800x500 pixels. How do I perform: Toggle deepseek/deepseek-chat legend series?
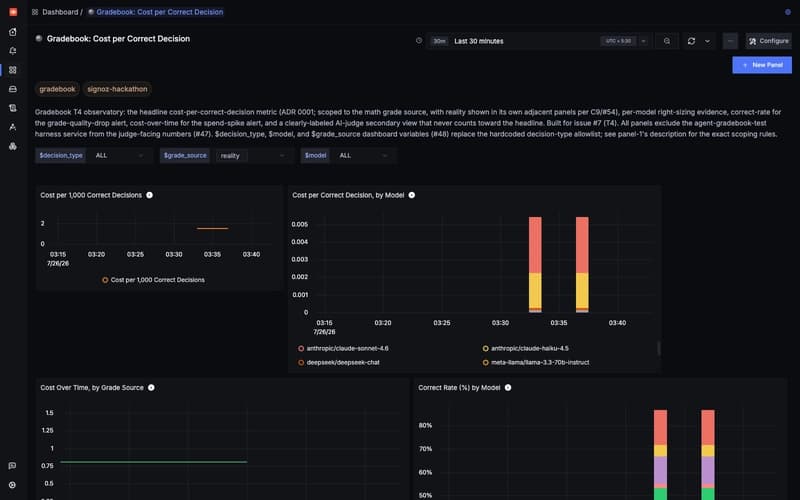[339, 362]
